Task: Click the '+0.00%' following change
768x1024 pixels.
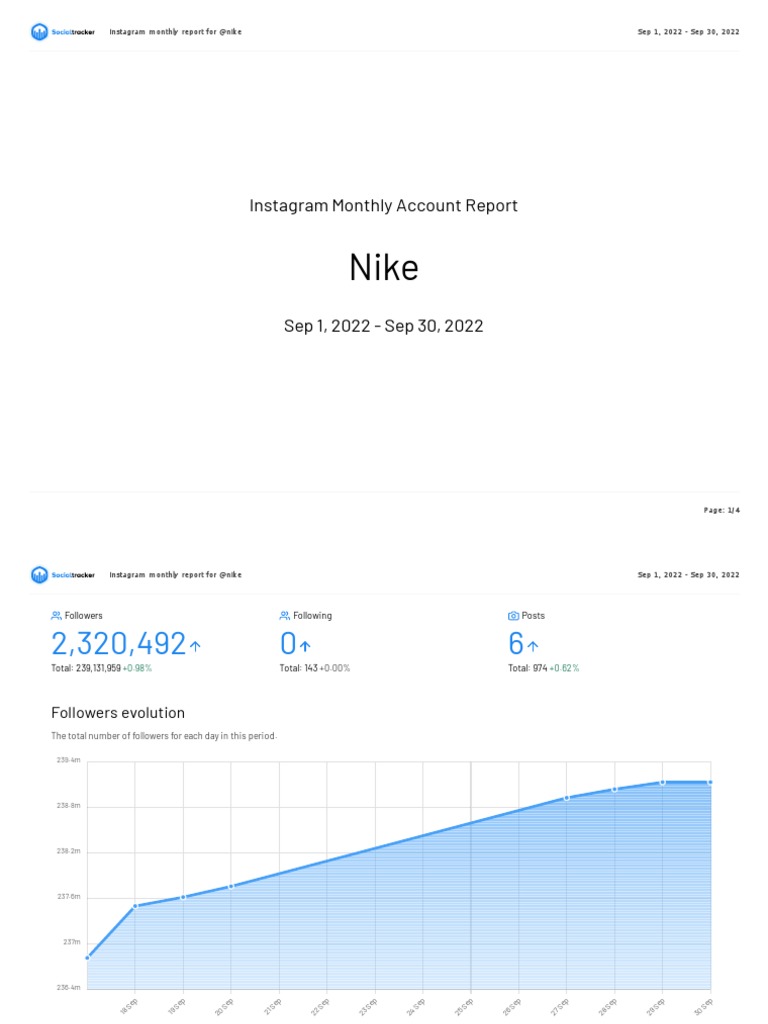Action: pyautogui.click(x=334, y=668)
